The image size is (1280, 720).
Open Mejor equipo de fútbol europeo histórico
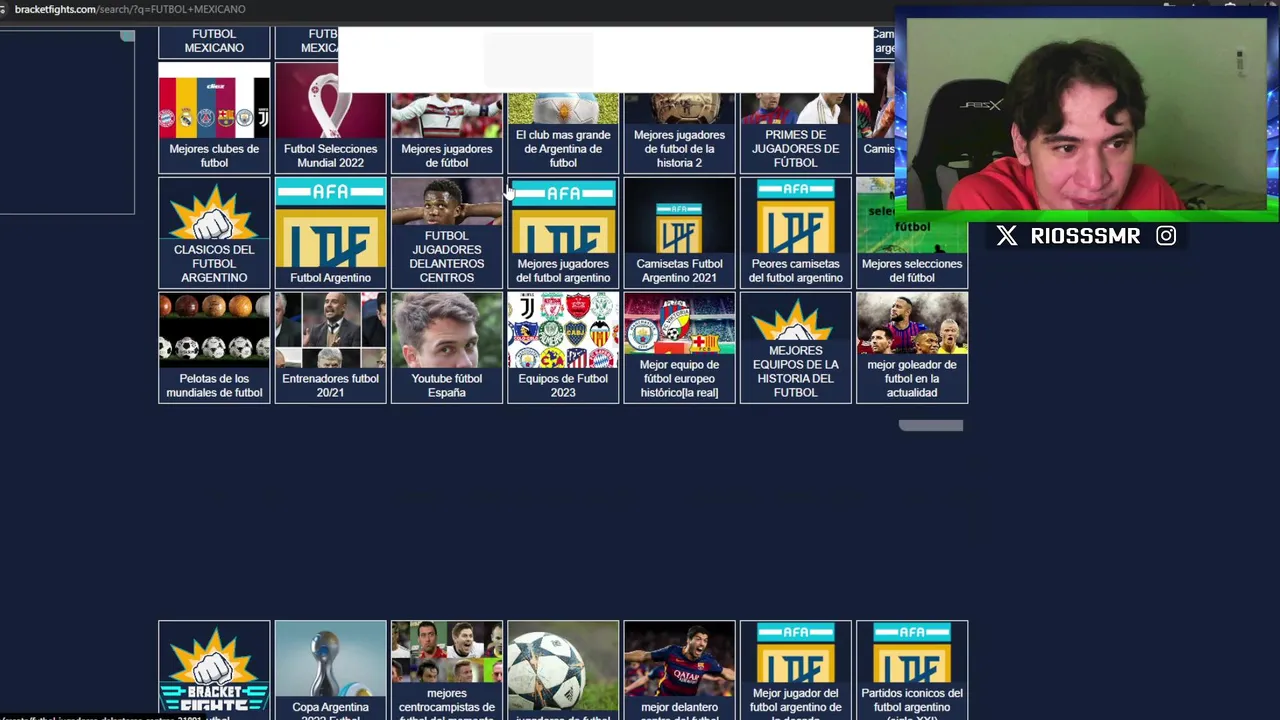[x=679, y=347]
